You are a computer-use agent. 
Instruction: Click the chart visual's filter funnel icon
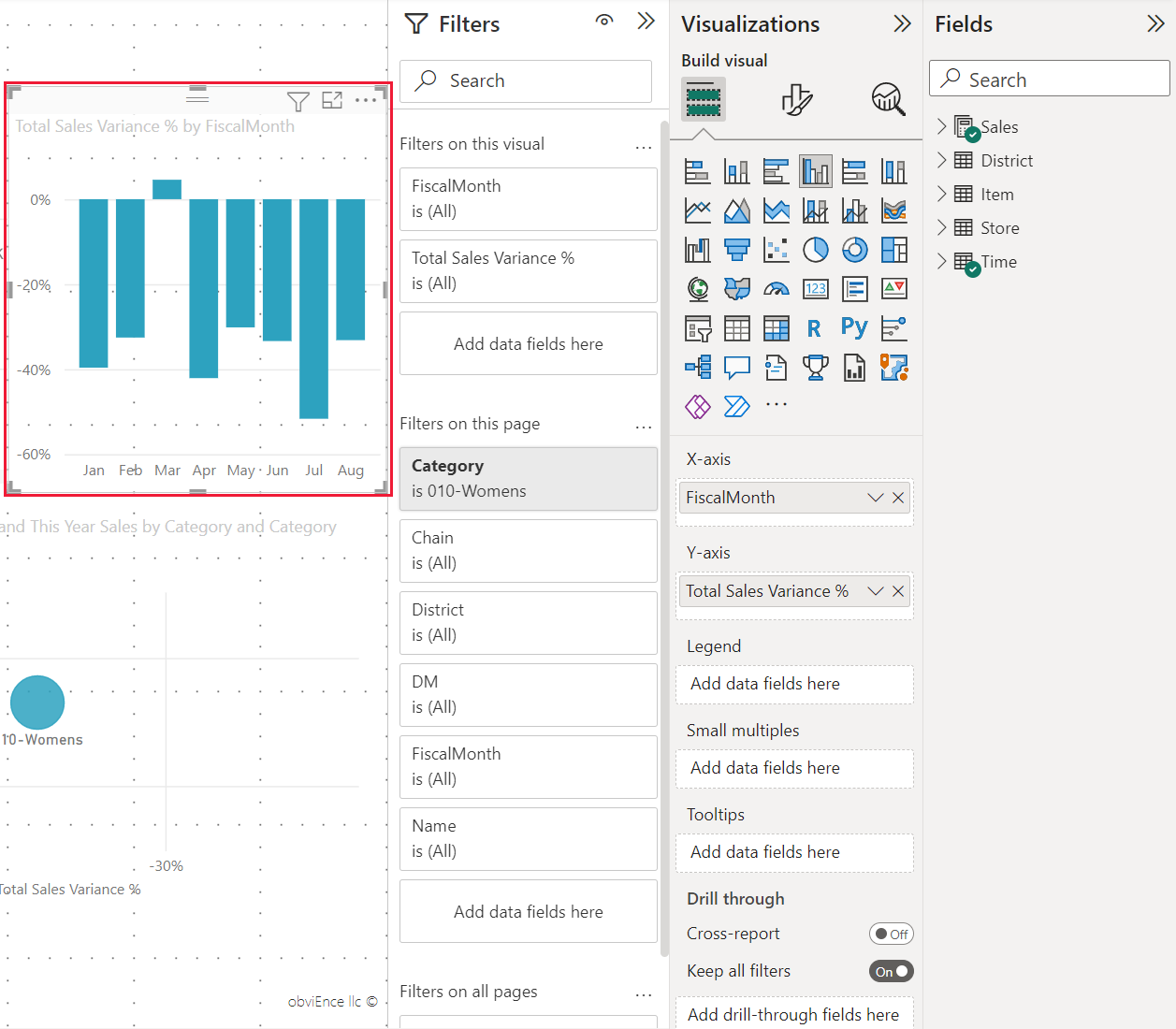pos(298,101)
